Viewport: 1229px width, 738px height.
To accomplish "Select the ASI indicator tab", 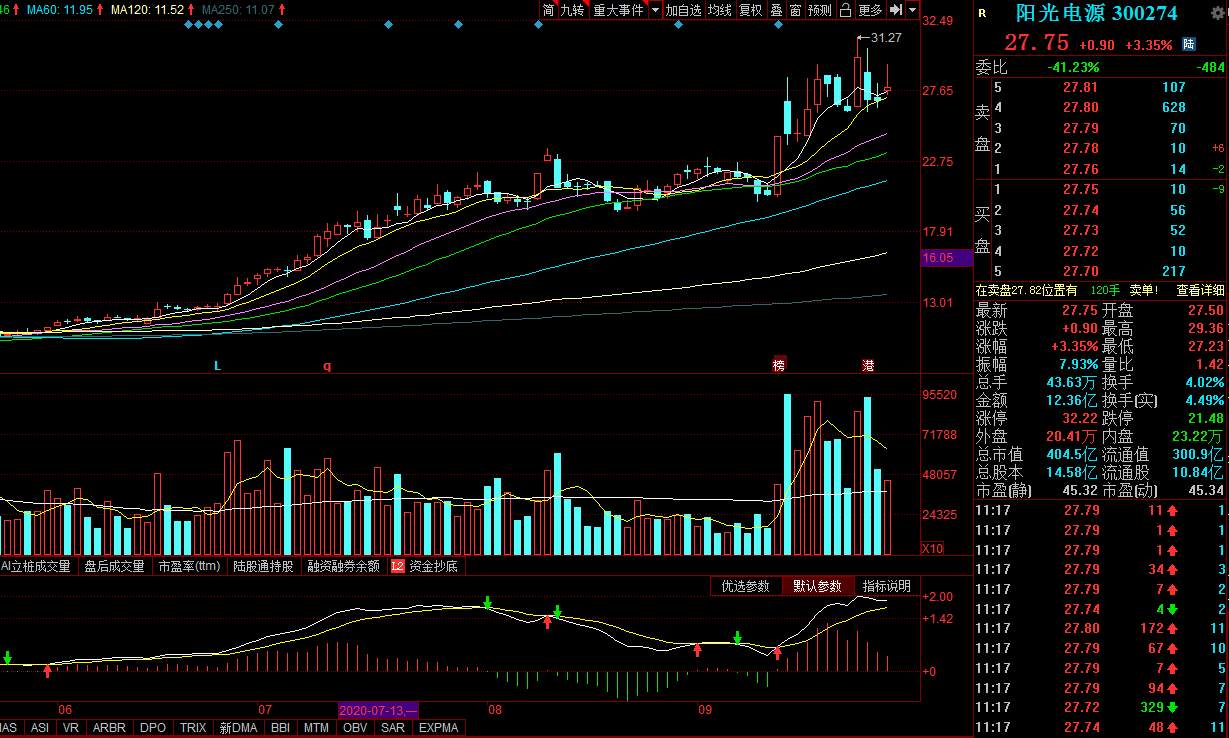I will (40, 728).
